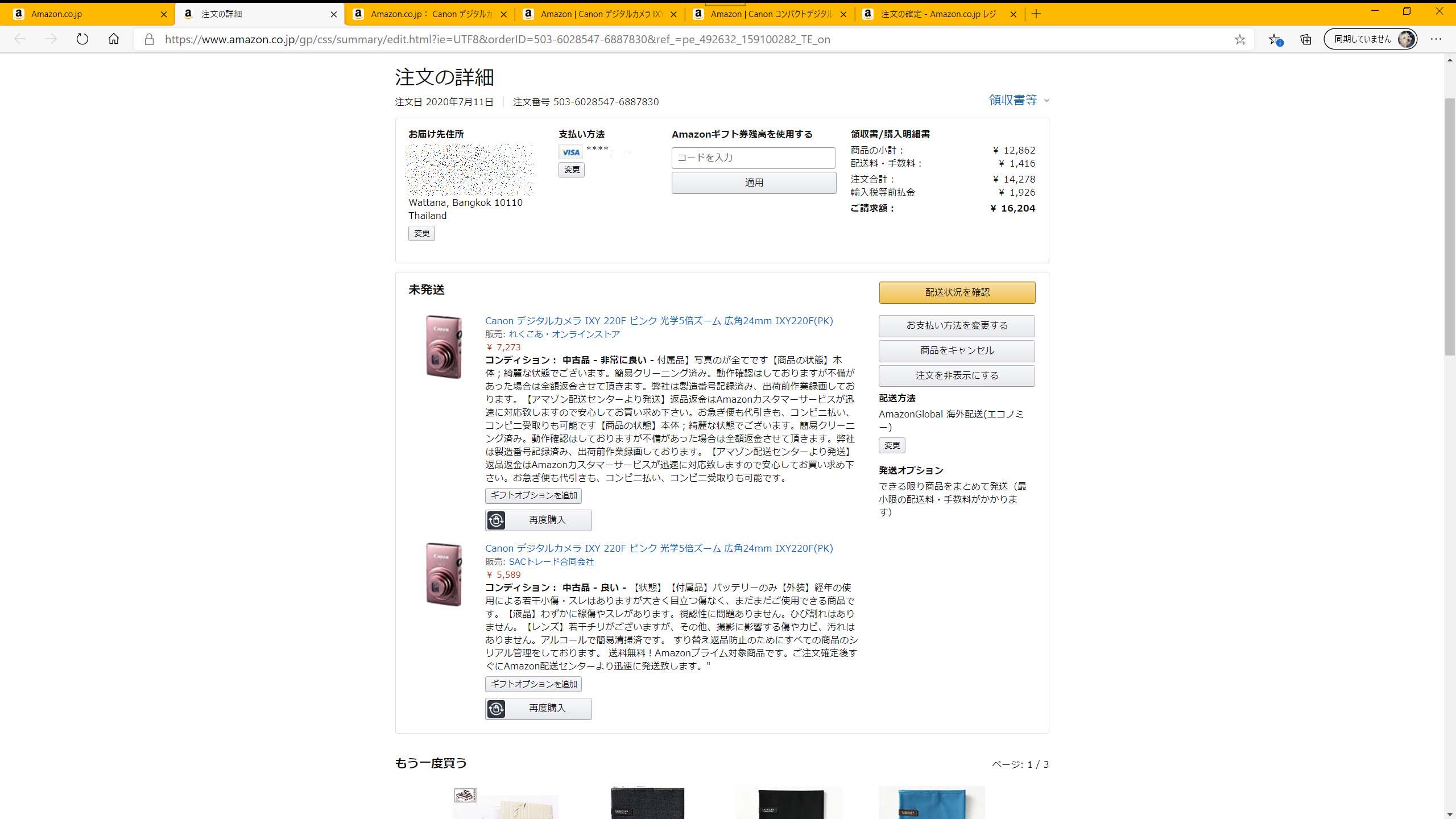Click the VISA card logo
This screenshot has width=1456, height=819.
pyautogui.click(x=570, y=152)
